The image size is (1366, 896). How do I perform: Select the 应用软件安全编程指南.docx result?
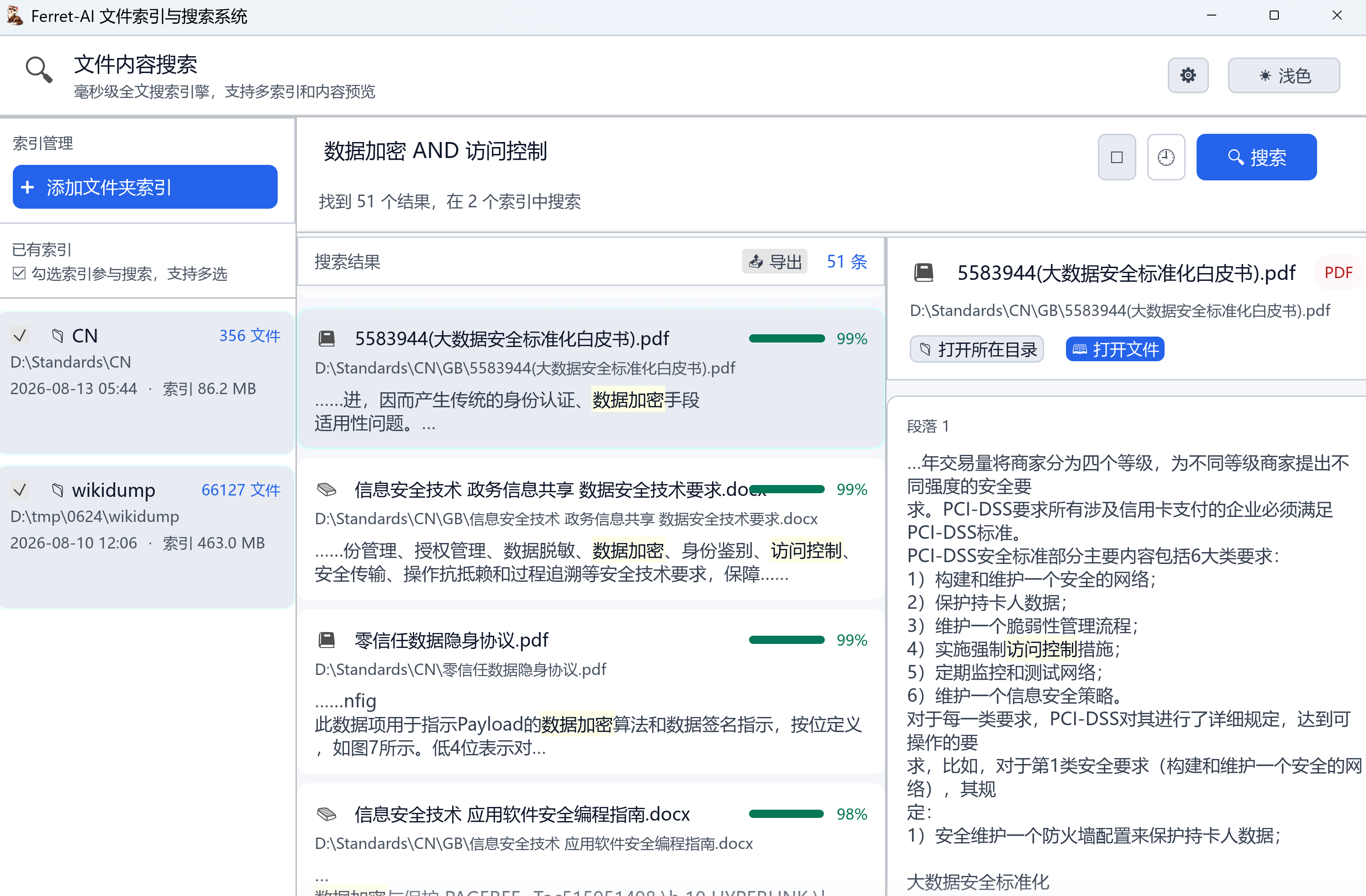591,840
